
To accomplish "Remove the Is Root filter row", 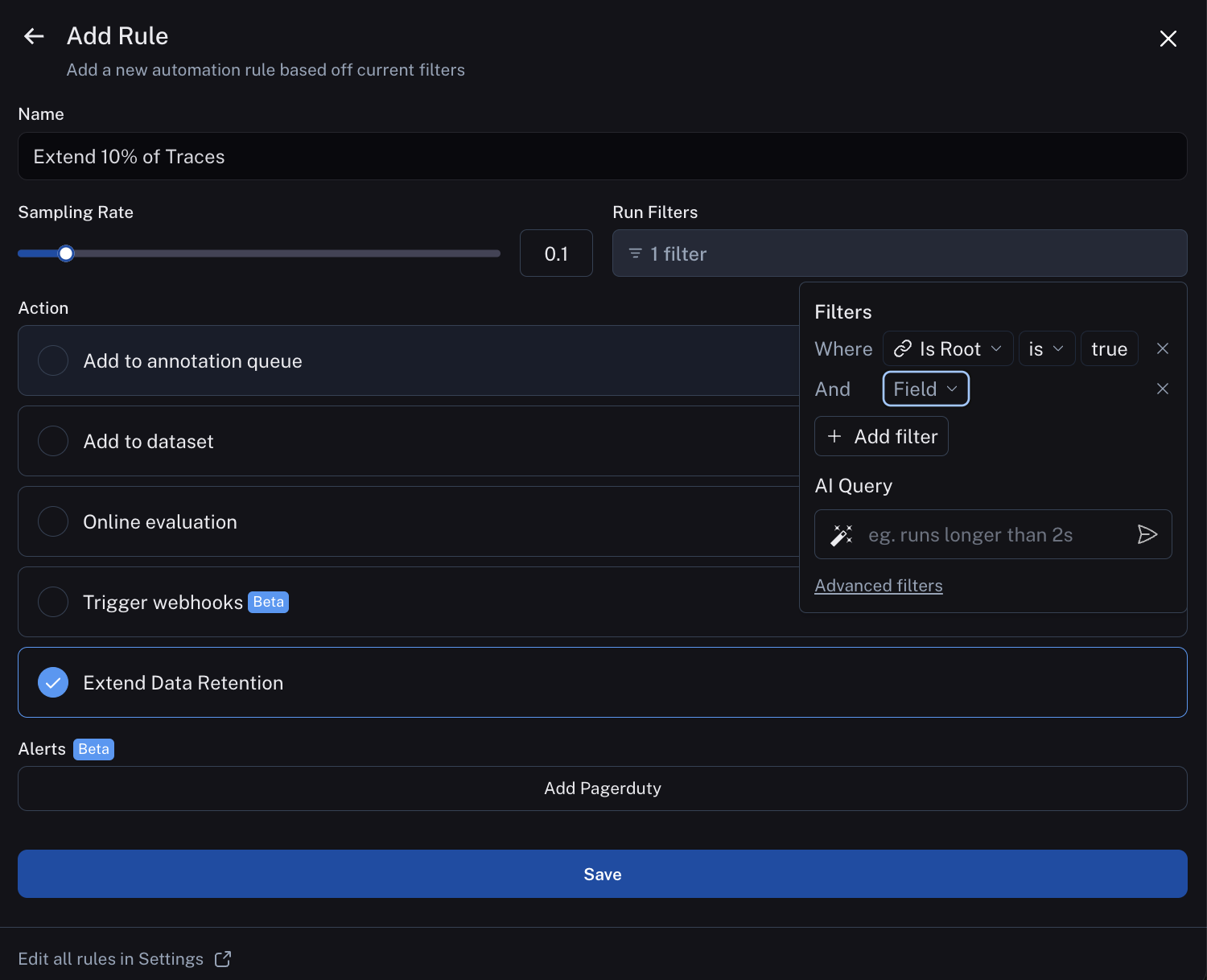I will tap(1162, 348).
